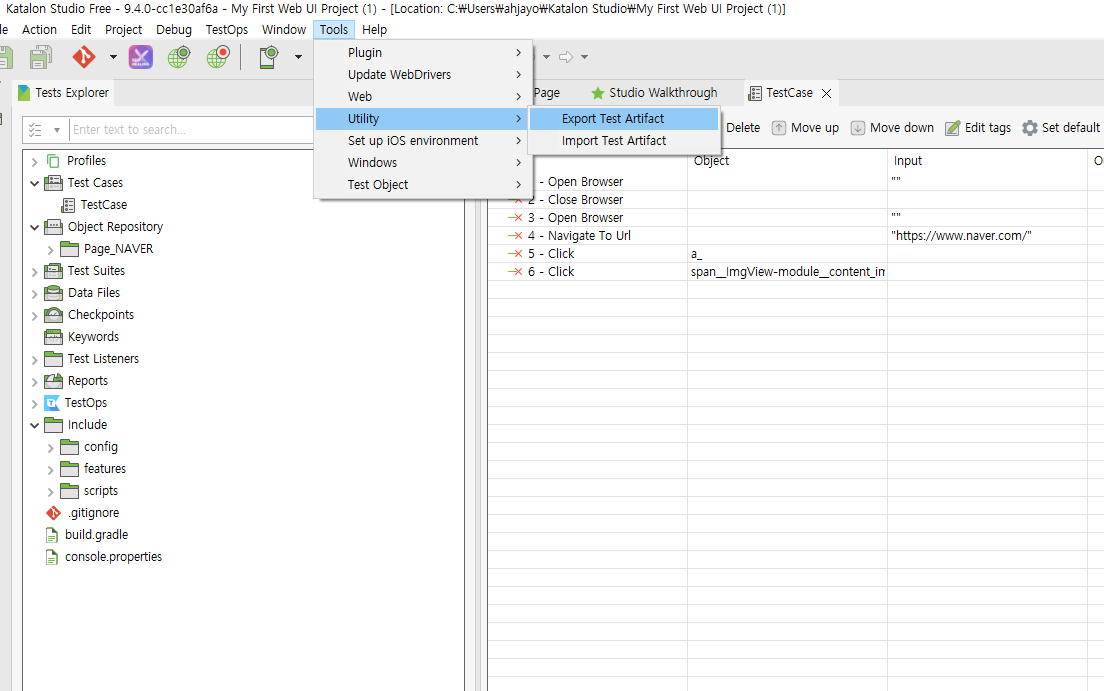Open the Action menu

point(39,30)
